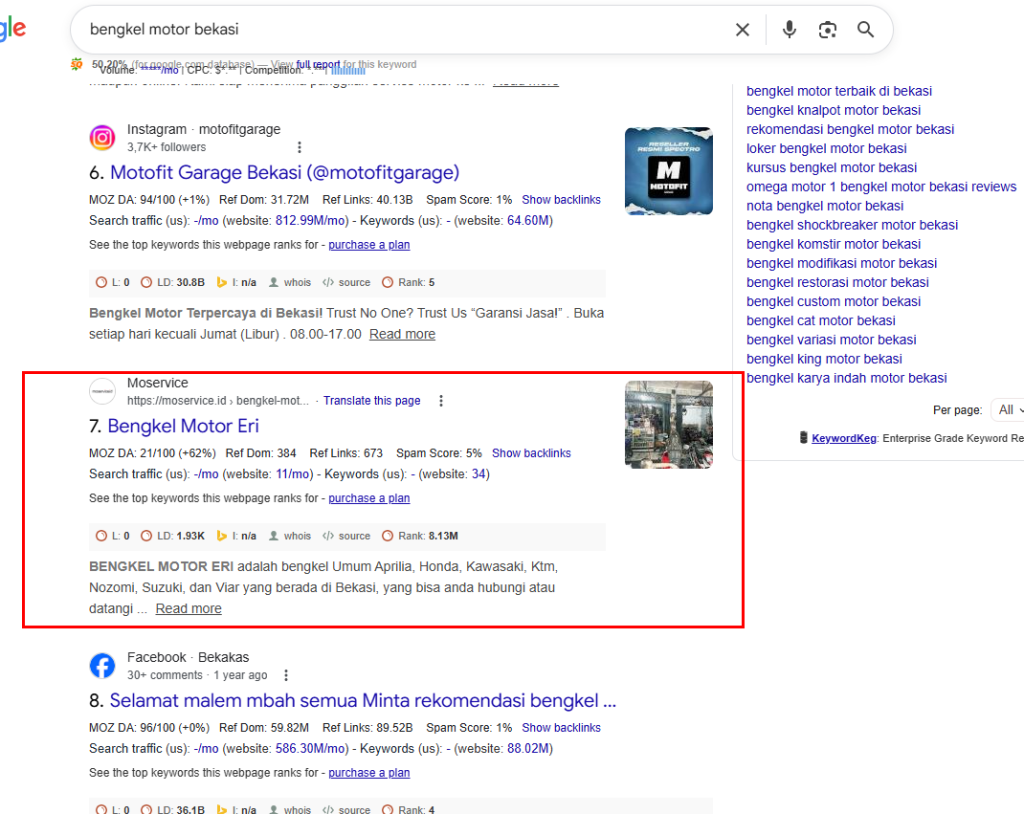
Task: Click Read more under Bengkel Motor Eri
Action: pos(188,608)
